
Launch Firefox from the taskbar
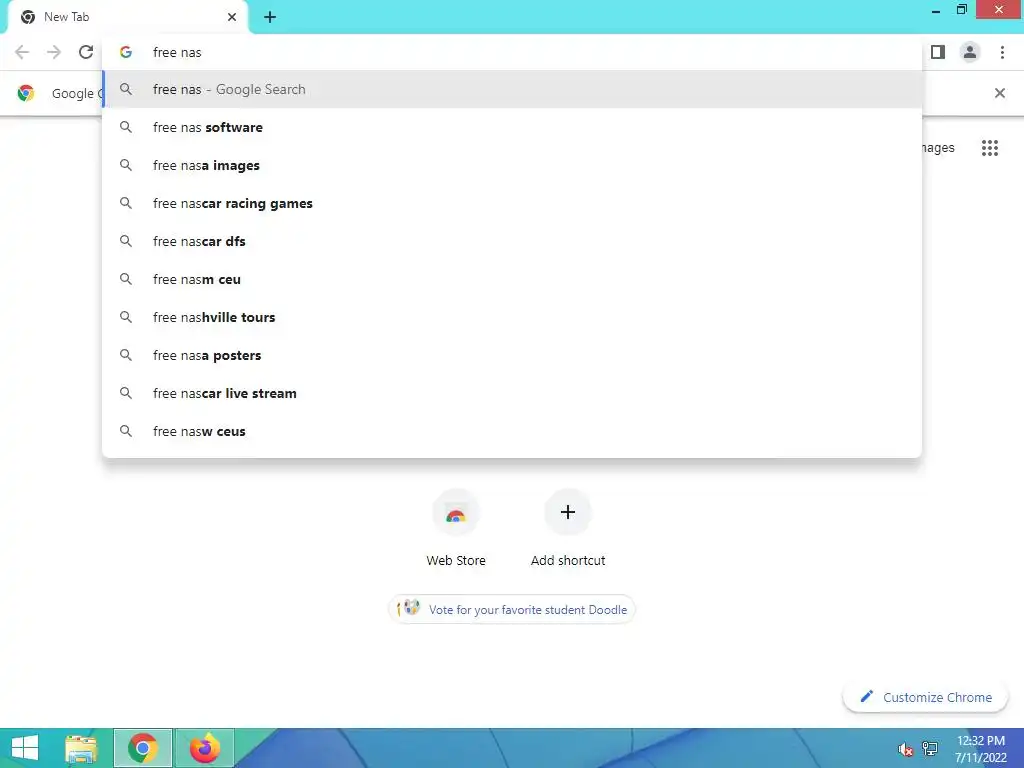[x=204, y=748]
